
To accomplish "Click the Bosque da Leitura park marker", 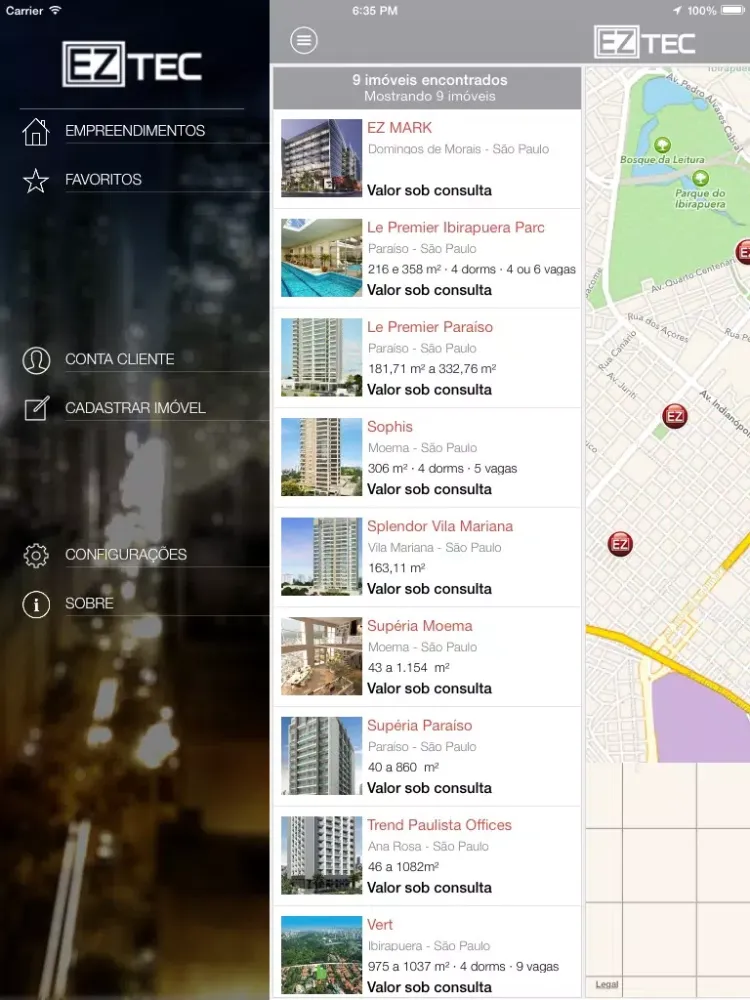I will (663, 145).
